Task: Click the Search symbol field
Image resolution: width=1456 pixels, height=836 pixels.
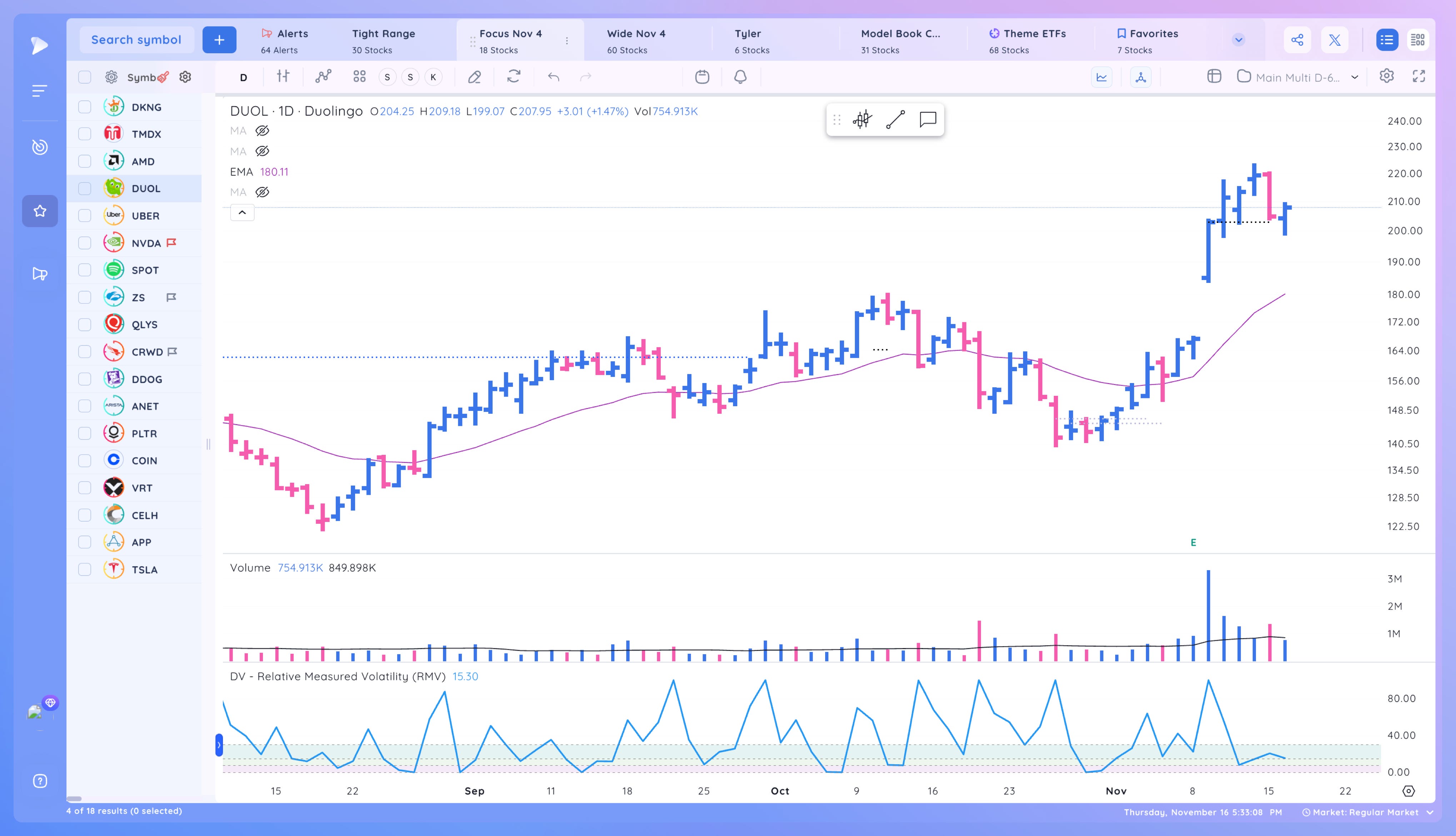Action: pos(136,40)
